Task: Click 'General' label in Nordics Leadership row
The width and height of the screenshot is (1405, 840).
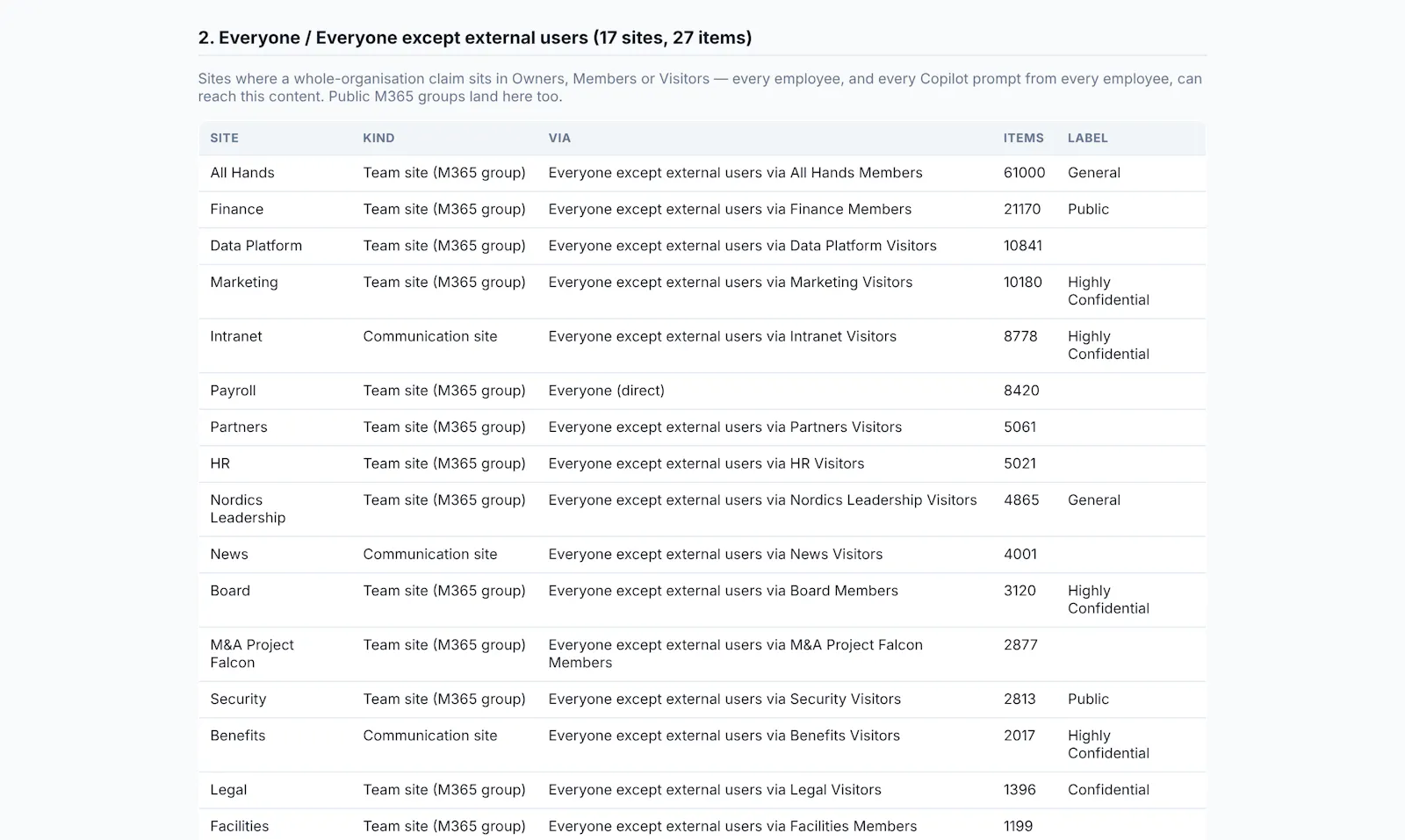Action: (x=1094, y=499)
